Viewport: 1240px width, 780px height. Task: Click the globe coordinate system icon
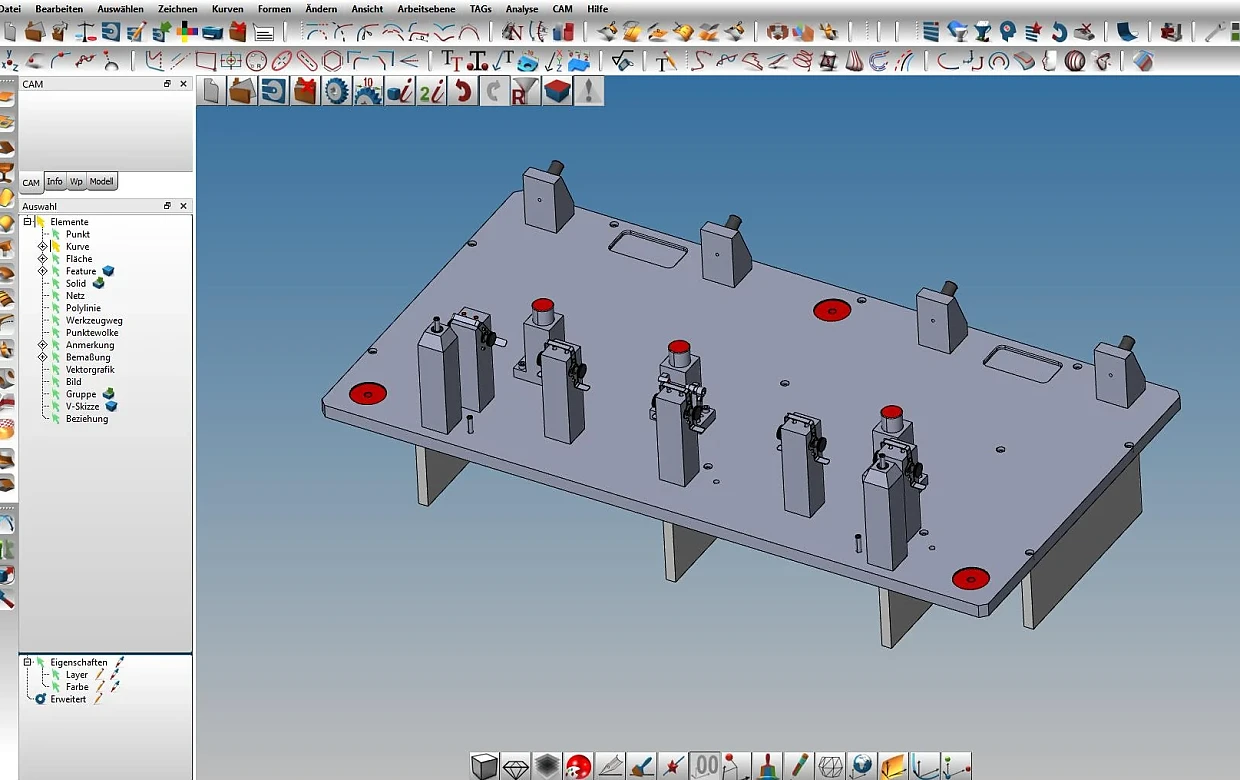pos(861,767)
